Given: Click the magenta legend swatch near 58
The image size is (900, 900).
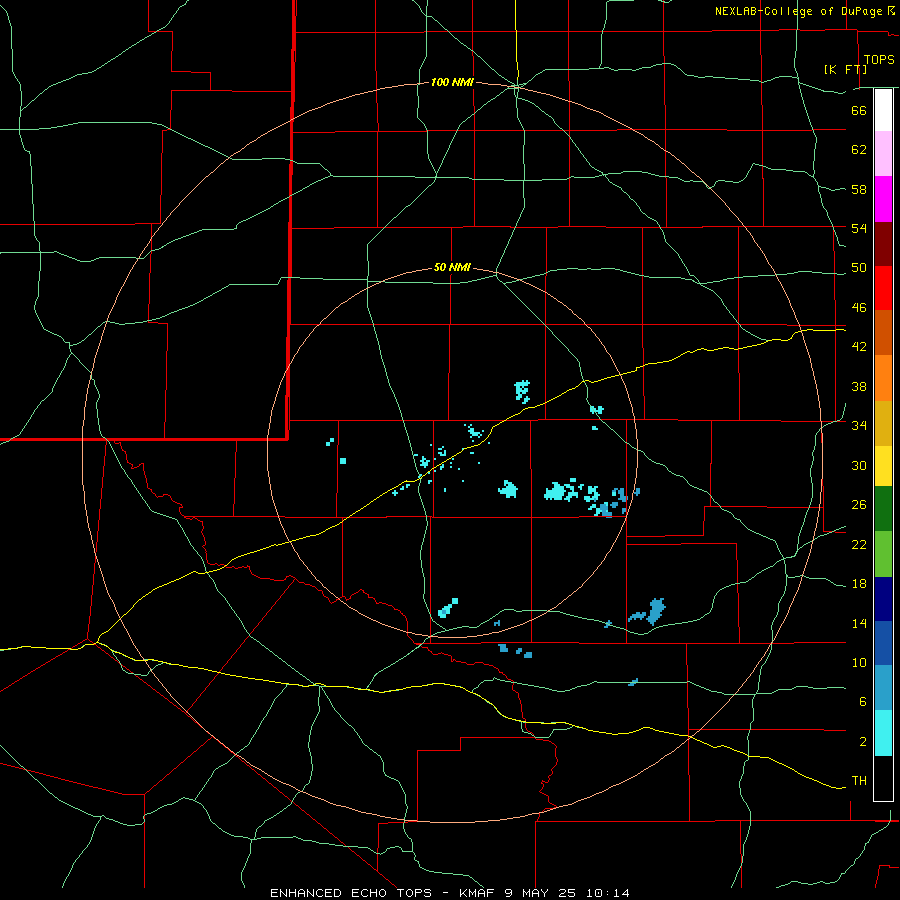Looking at the screenshot, I should click(883, 199).
